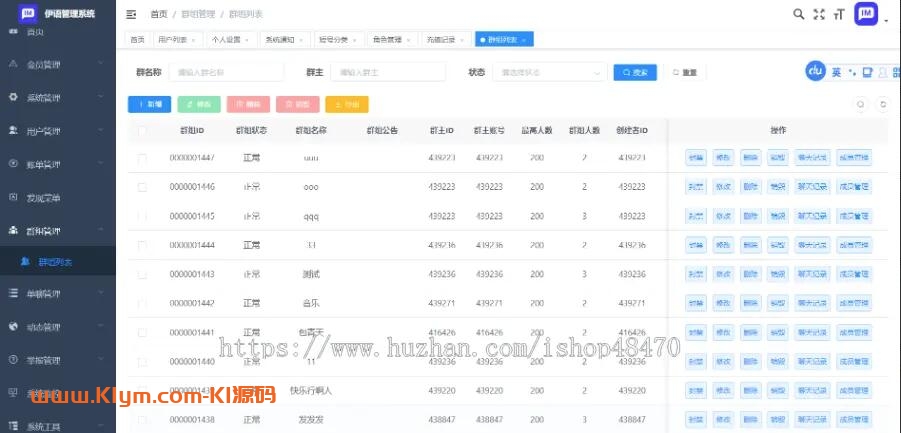Click 删除 in row 0000001442
The height and width of the screenshot is (433, 901).
(750, 303)
